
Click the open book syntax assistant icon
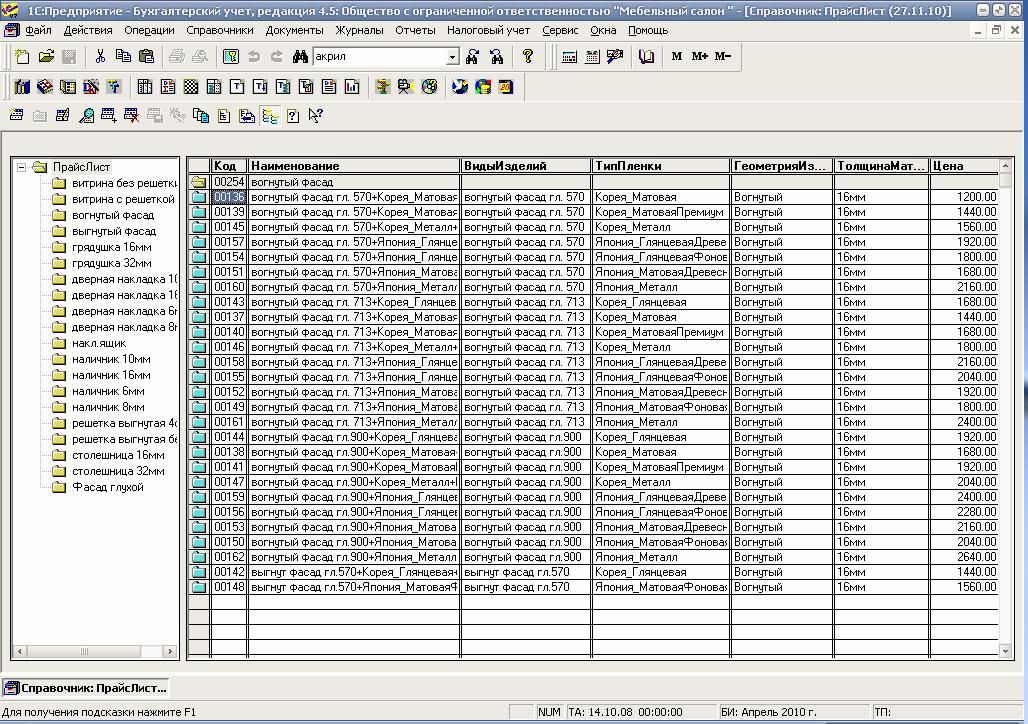point(646,56)
